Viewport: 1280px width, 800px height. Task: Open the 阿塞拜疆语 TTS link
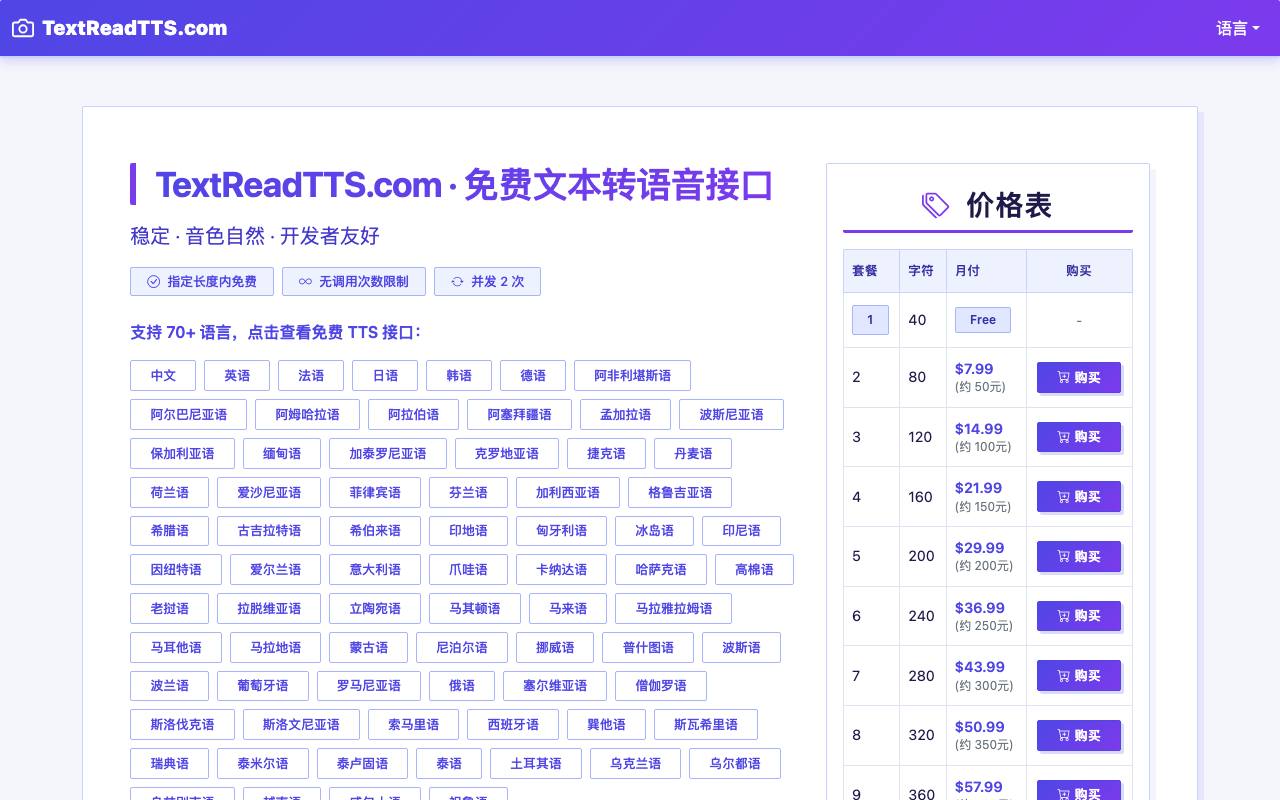pyautogui.click(x=519, y=415)
